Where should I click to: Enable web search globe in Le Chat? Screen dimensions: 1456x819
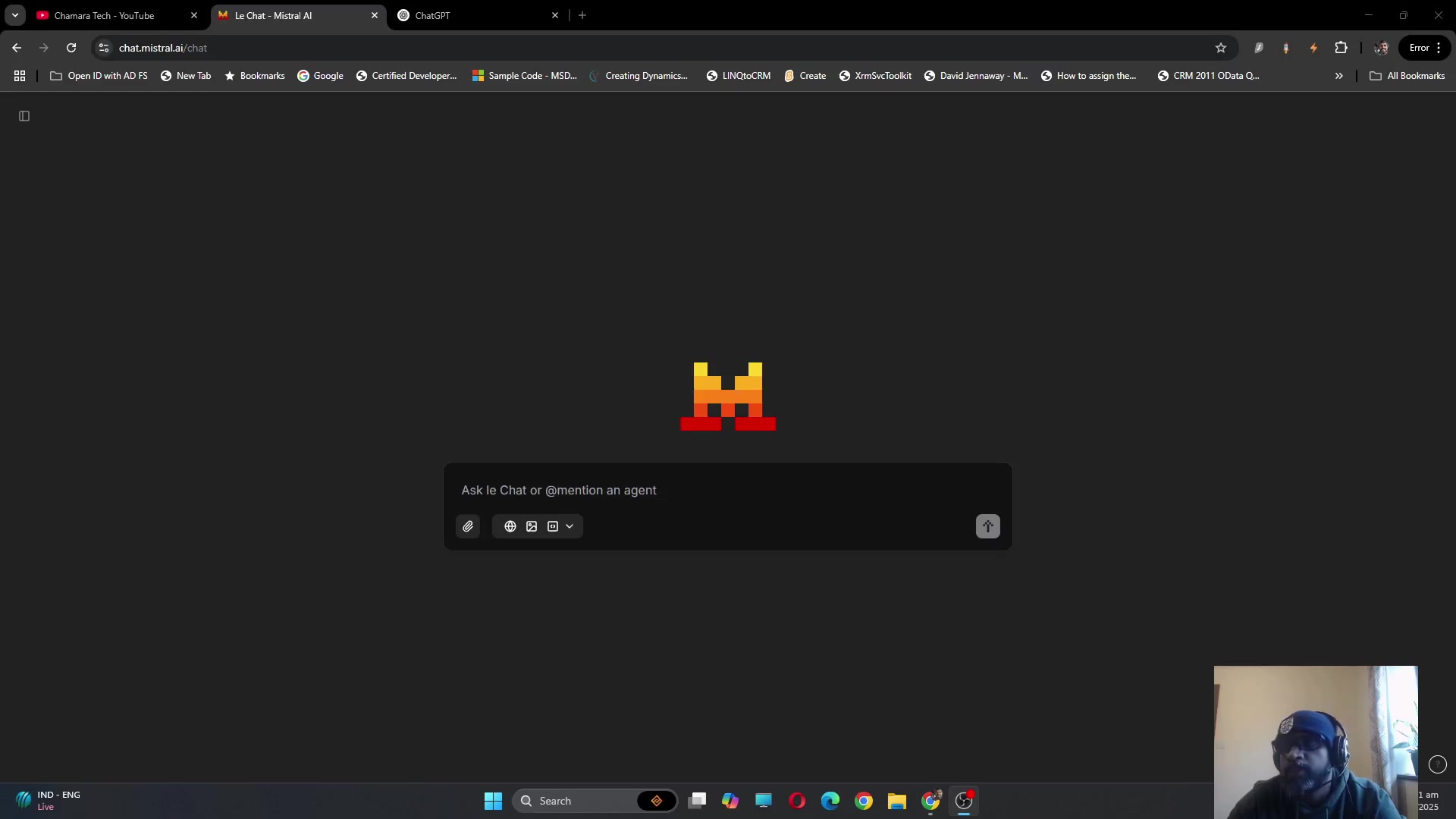[x=510, y=526]
